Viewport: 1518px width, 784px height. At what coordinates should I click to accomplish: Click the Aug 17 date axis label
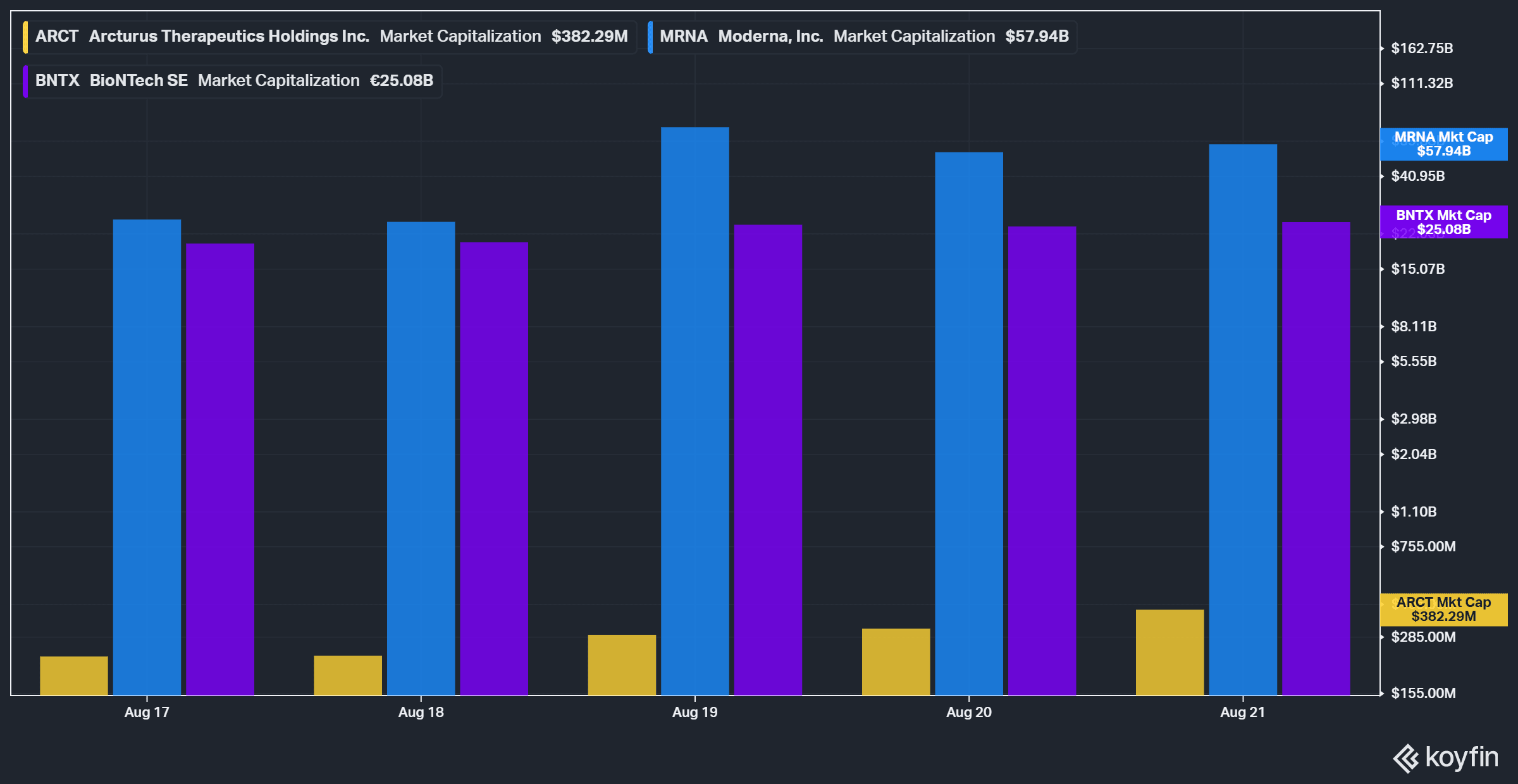147,712
